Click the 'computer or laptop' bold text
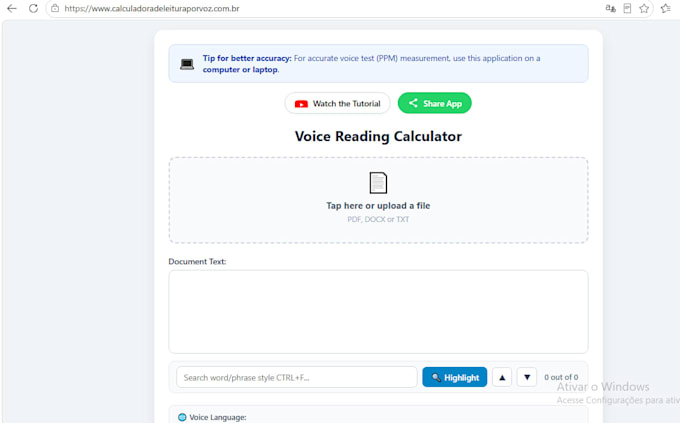The image size is (680, 423). point(240,69)
